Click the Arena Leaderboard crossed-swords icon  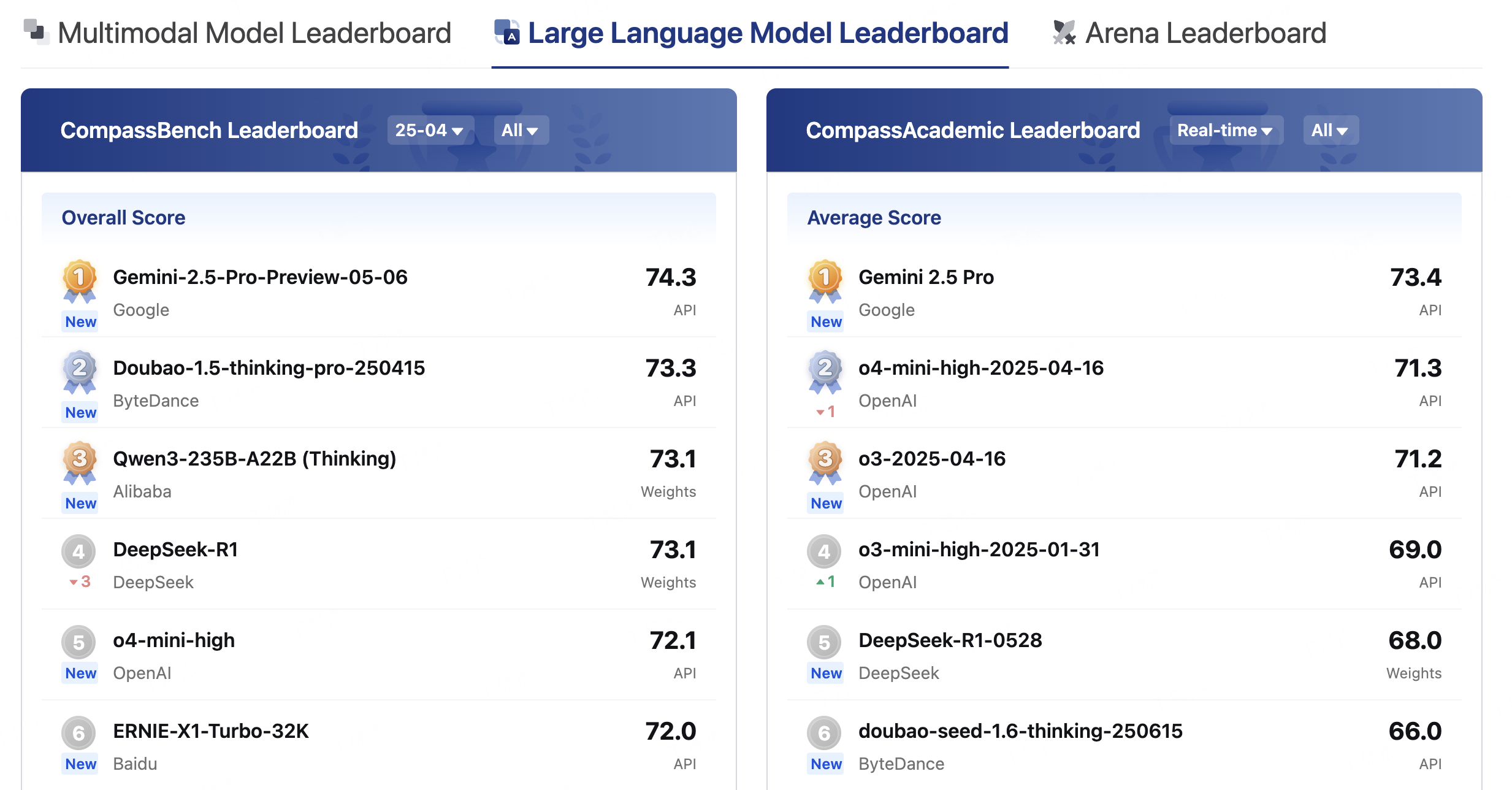point(1064,33)
